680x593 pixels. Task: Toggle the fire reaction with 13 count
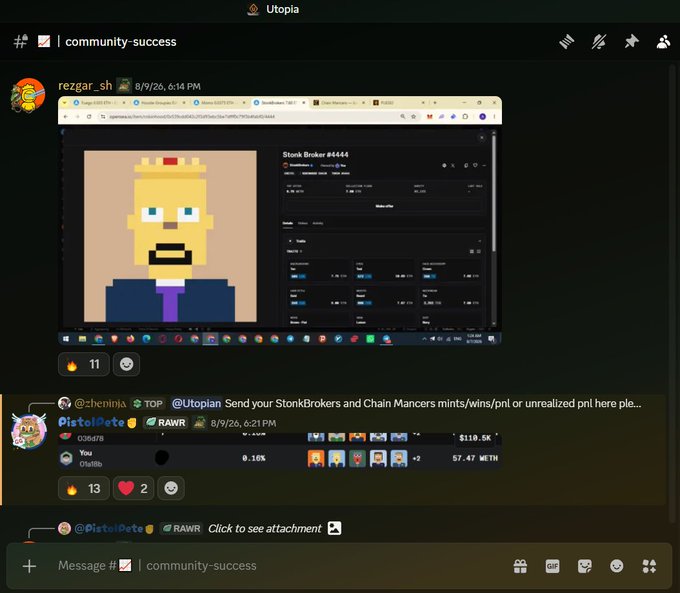[83, 488]
